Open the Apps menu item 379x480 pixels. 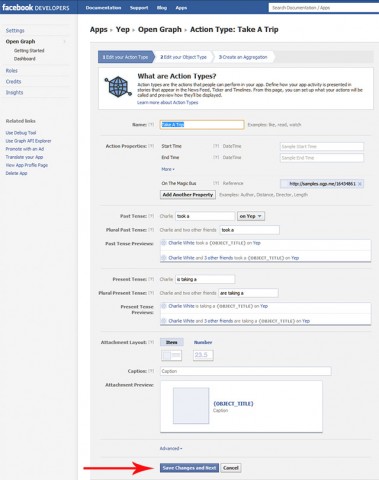click(181, 8)
